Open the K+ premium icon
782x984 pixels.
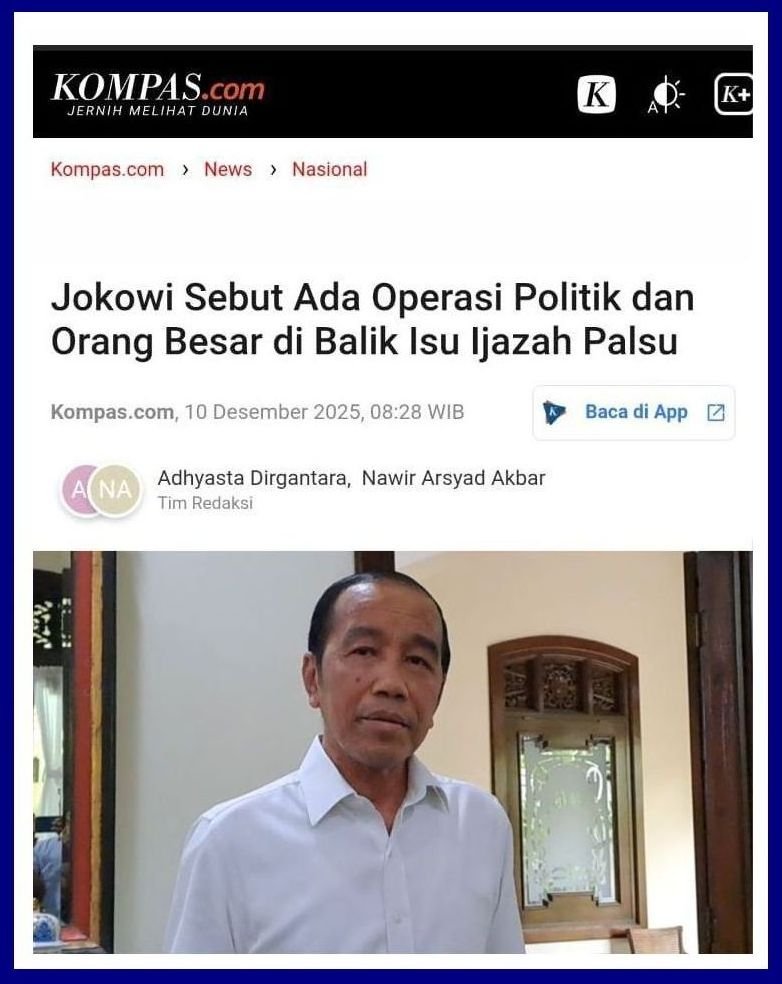(734, 95)
